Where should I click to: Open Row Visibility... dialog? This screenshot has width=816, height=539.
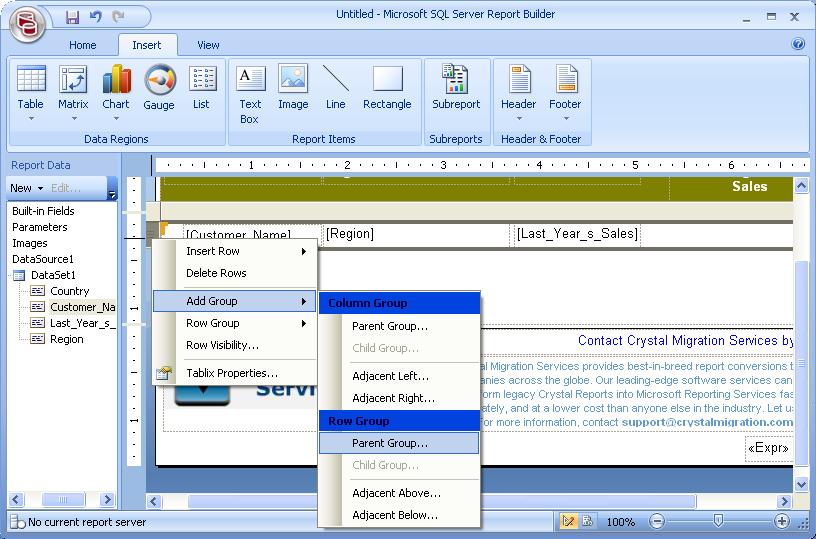pos(234,345)
